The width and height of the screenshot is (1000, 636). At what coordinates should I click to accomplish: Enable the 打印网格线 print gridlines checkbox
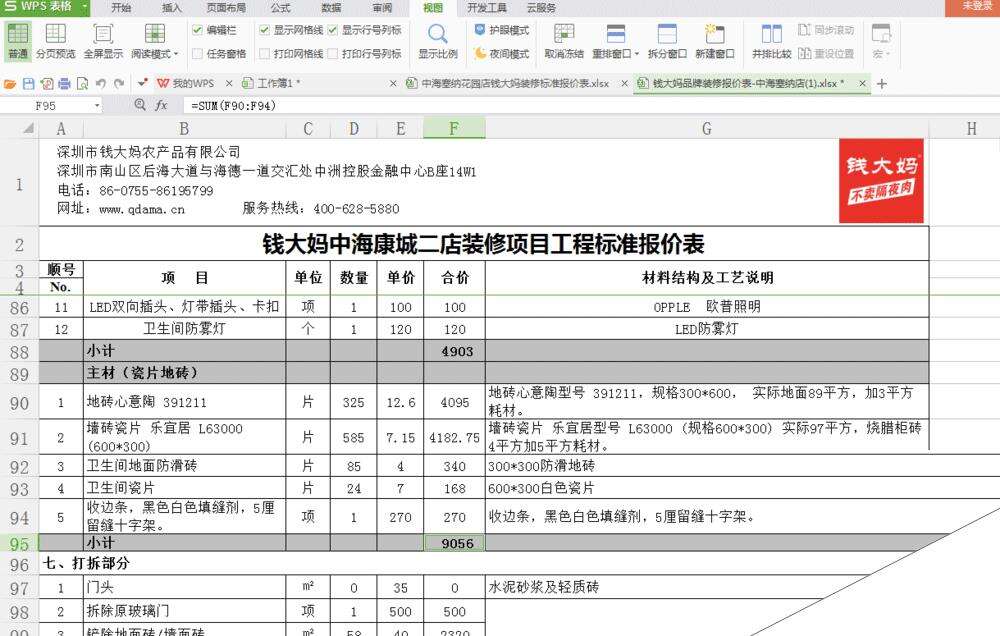coord(264,54)
